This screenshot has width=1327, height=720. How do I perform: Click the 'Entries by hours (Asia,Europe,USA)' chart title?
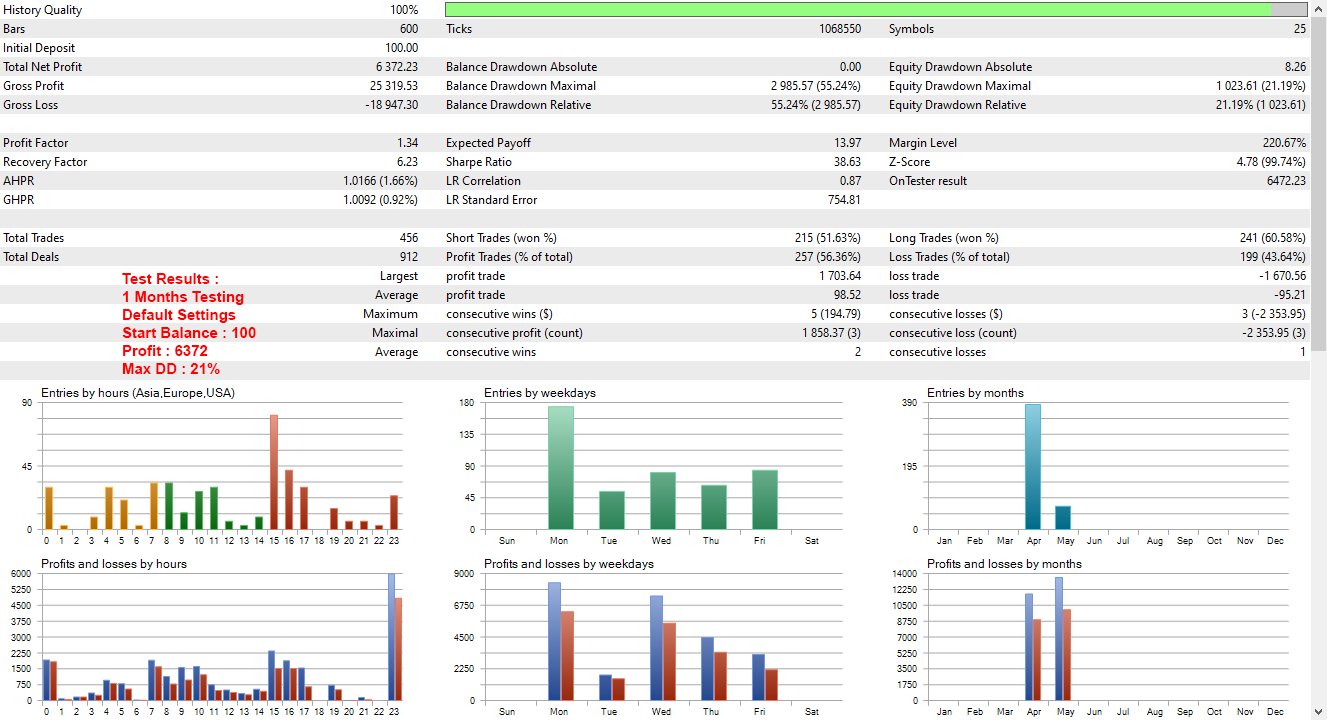[138, 393]
